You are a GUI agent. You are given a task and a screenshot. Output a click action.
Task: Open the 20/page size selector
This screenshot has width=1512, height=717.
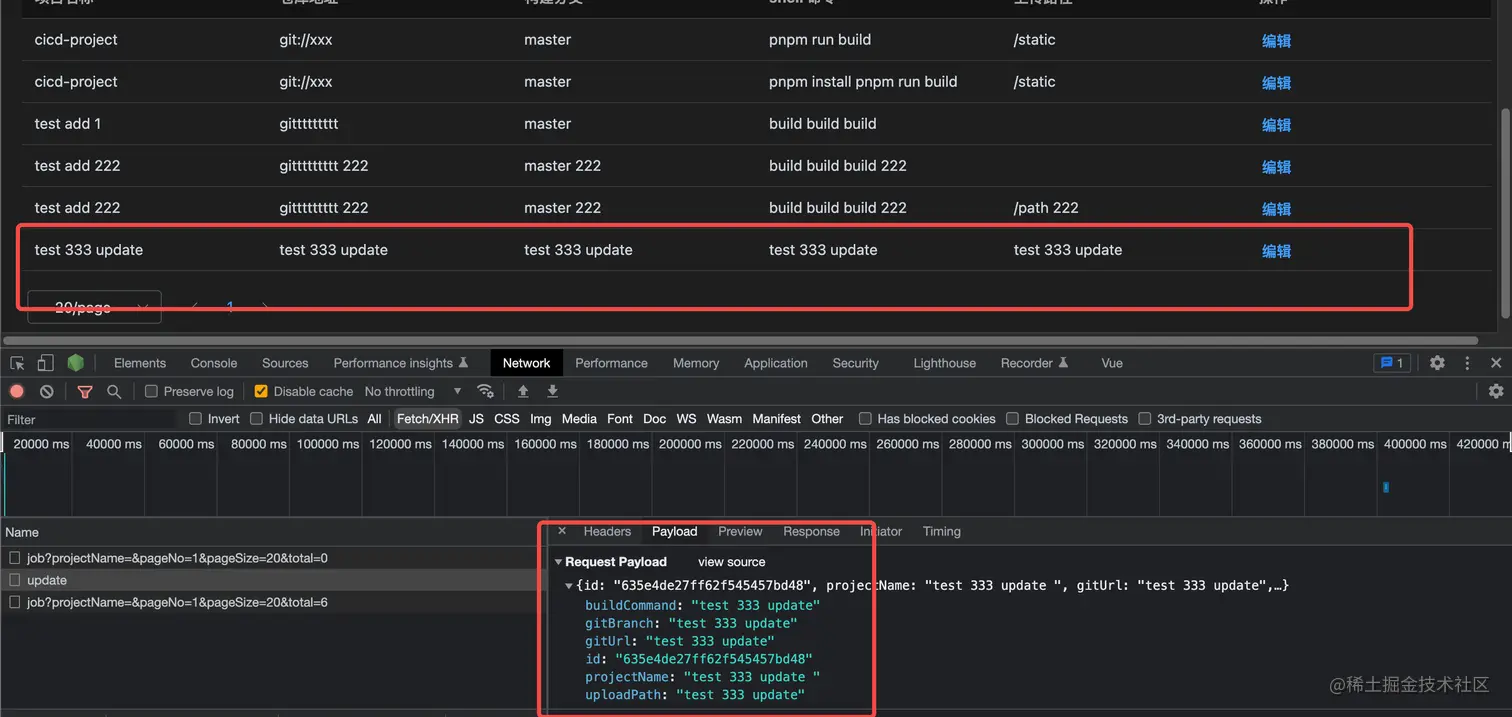coord(94,307)
